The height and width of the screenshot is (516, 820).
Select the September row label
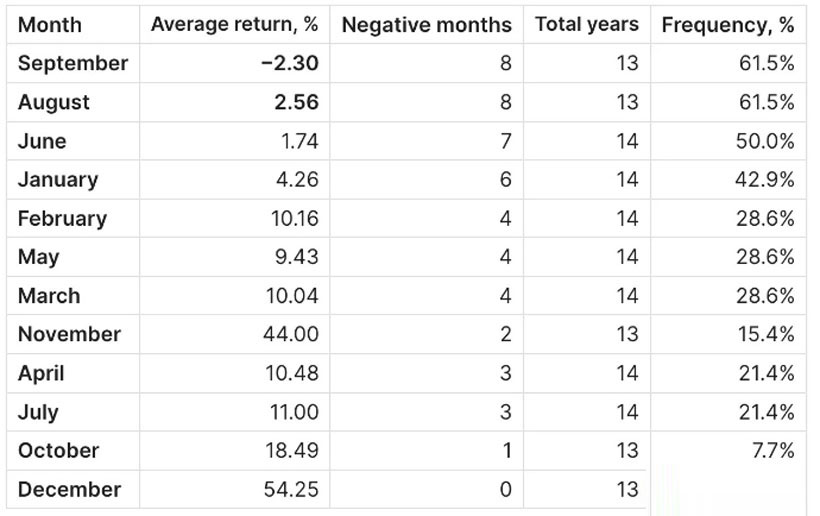point(73,64)
